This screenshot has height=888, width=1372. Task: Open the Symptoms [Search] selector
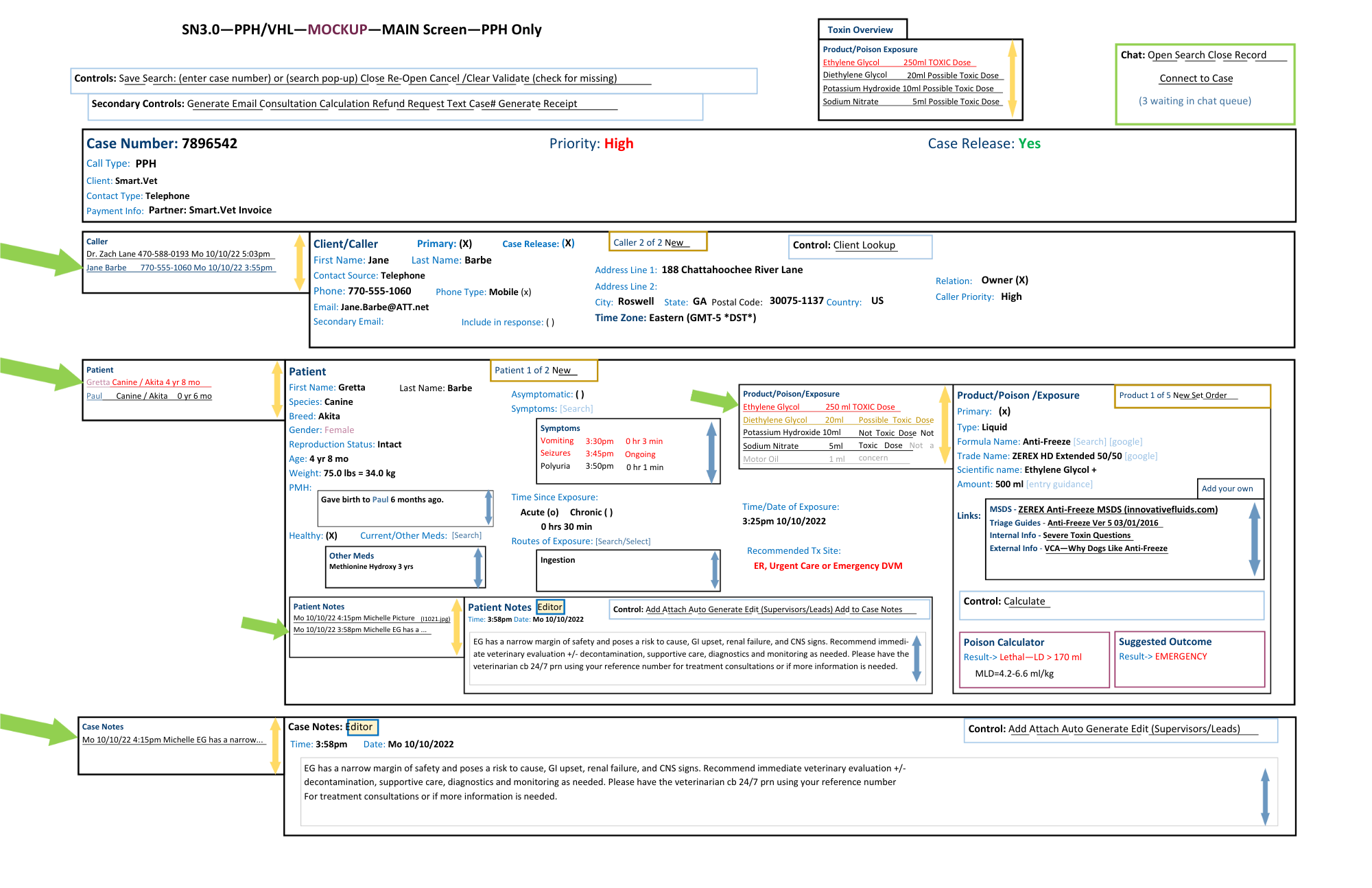pyautogui.click(x=576, y=409)
